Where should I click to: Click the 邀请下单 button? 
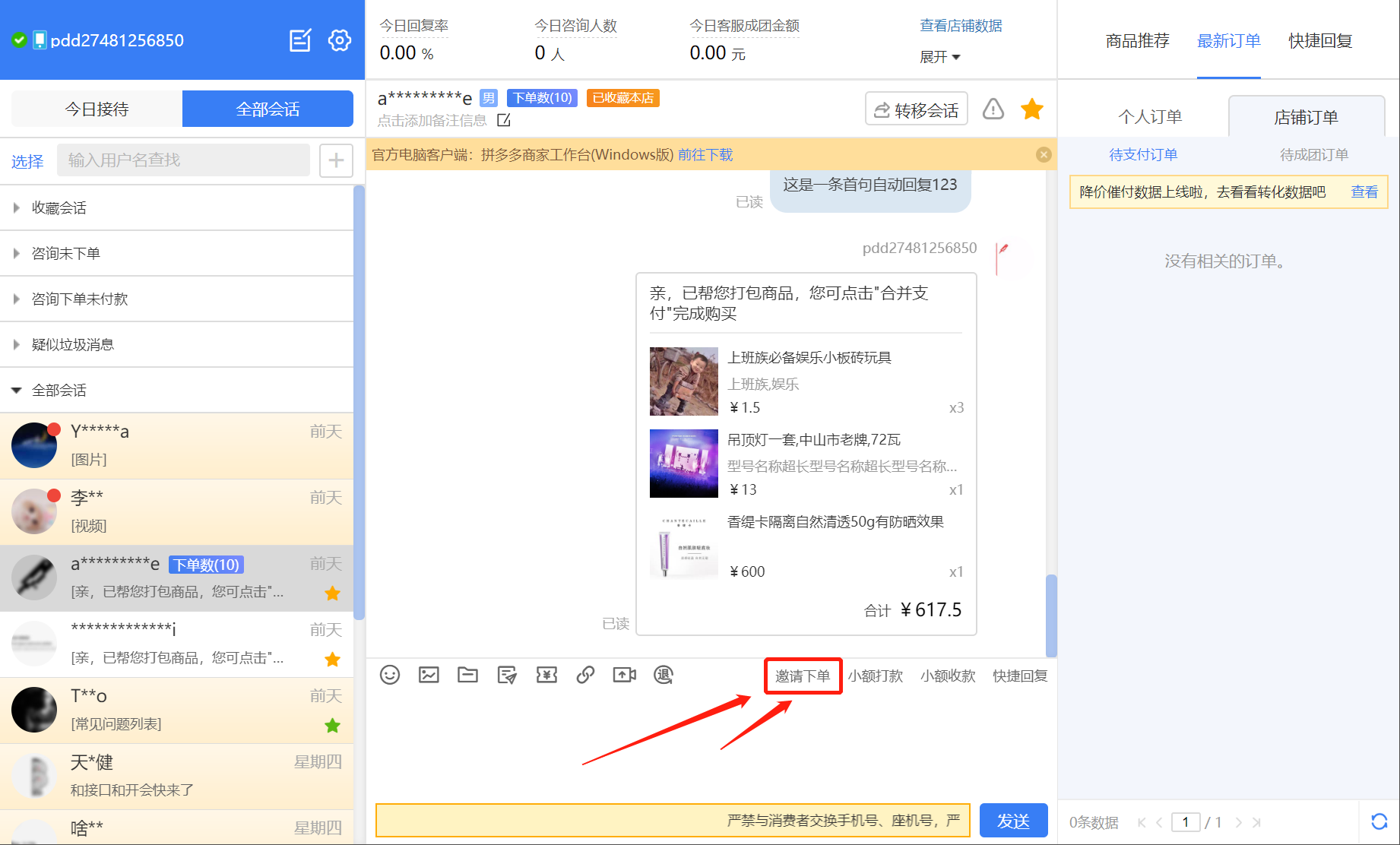803,676
